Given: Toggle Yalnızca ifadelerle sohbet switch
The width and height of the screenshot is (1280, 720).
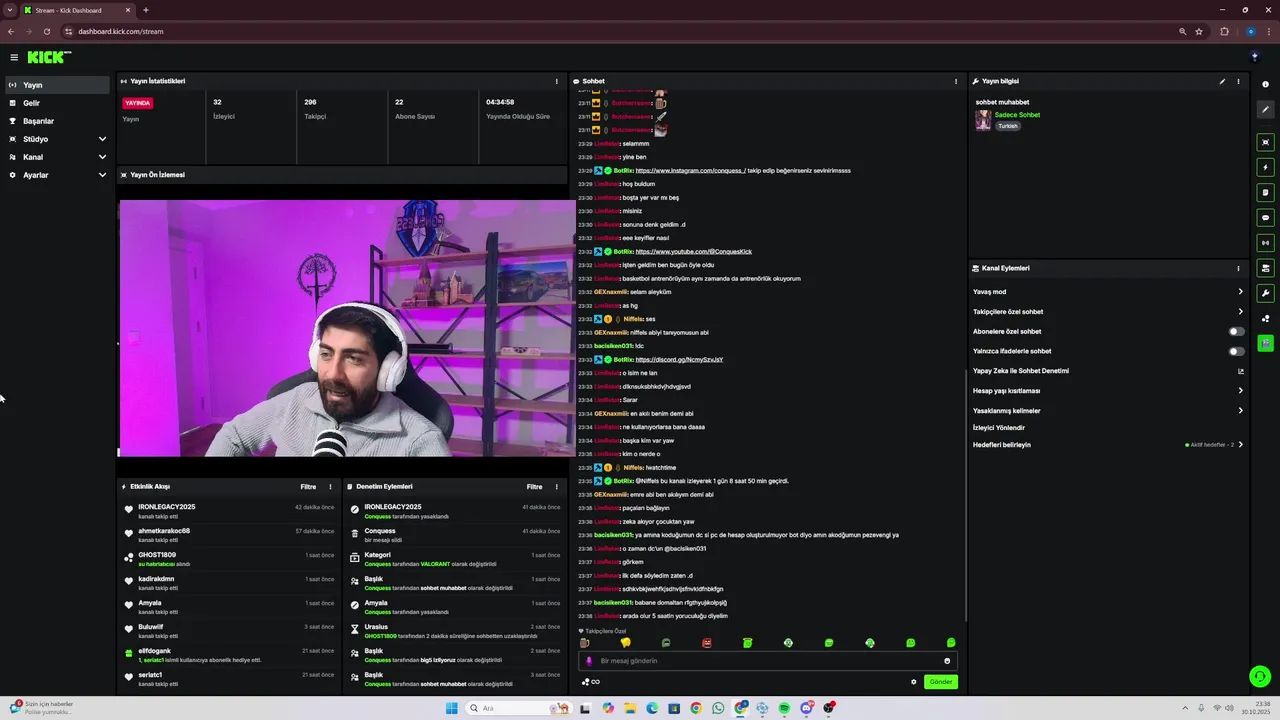Looking at the screenshot, I should click(1237, 351).
